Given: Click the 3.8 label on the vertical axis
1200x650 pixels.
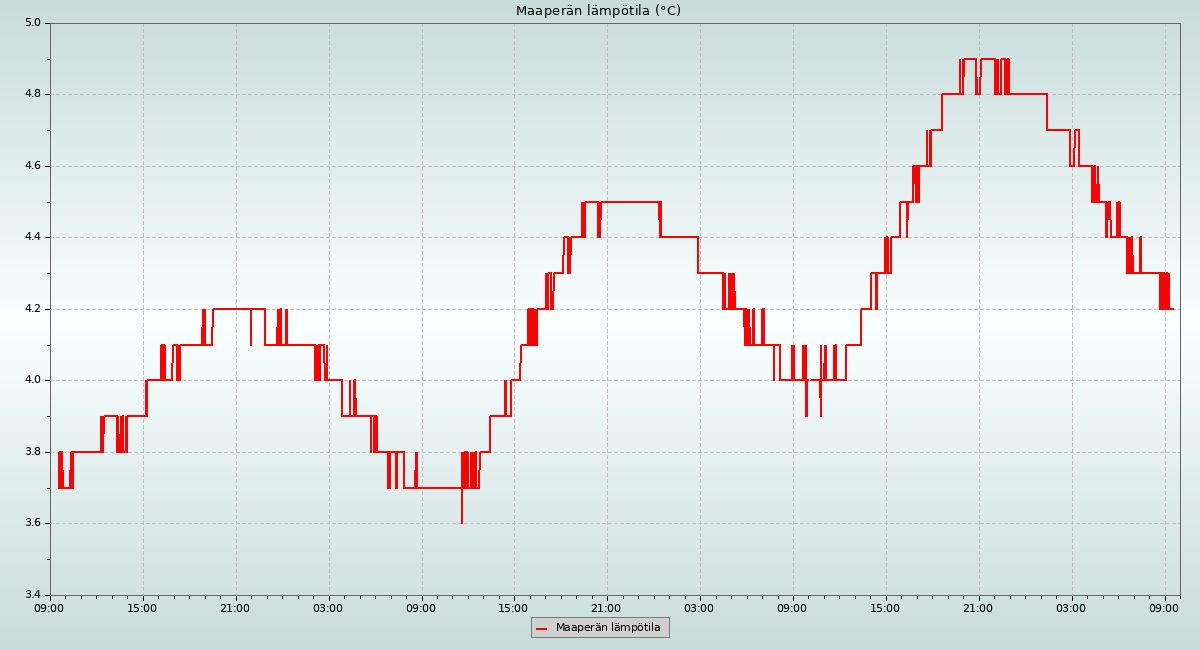Looking at the screenshot, I should [32, 452].
